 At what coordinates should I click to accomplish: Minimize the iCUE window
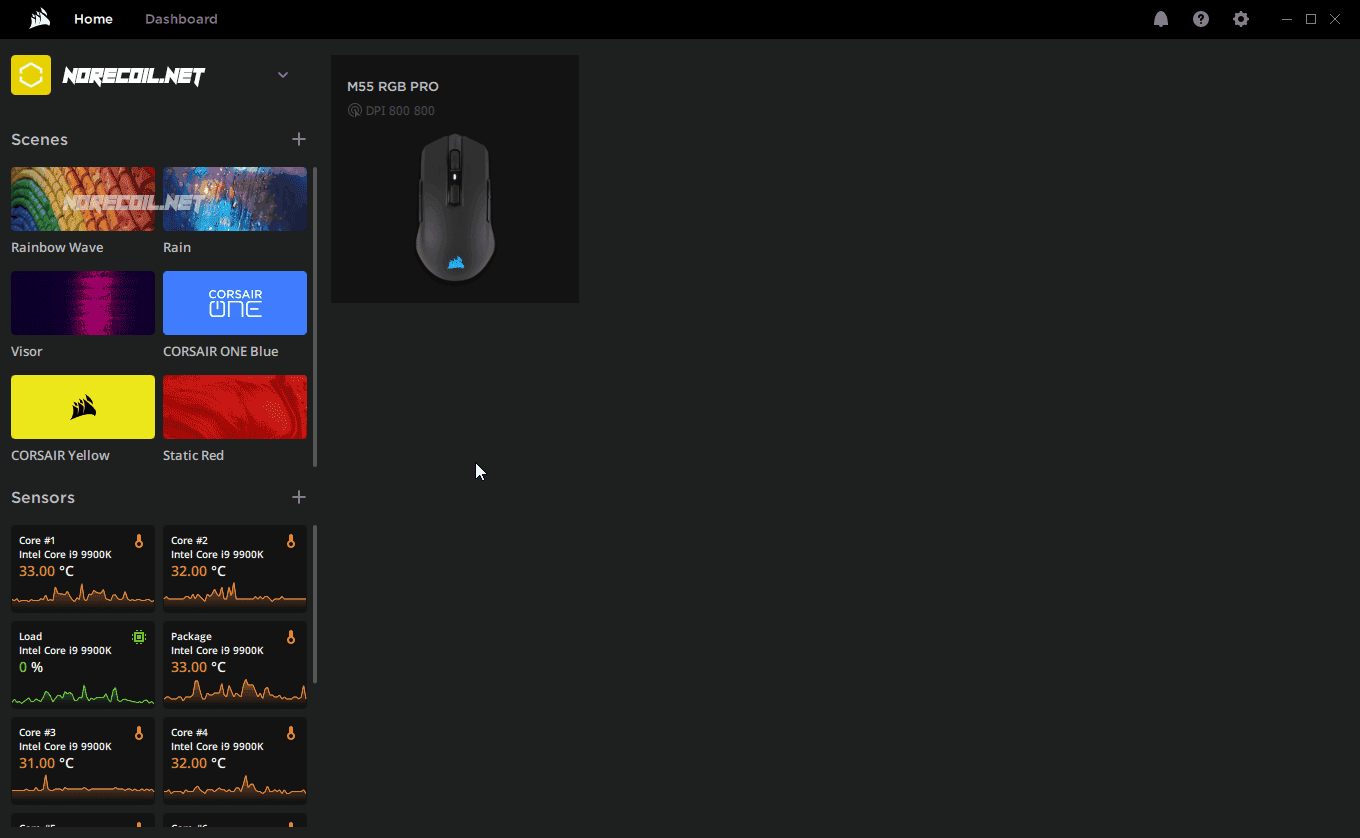(1287, 19)
